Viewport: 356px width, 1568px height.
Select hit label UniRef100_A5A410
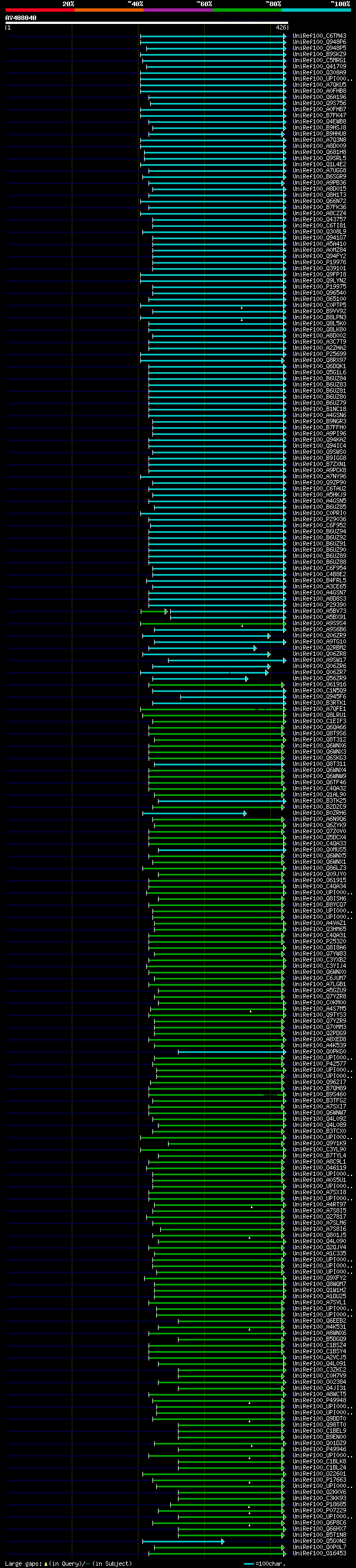[319, 244]
